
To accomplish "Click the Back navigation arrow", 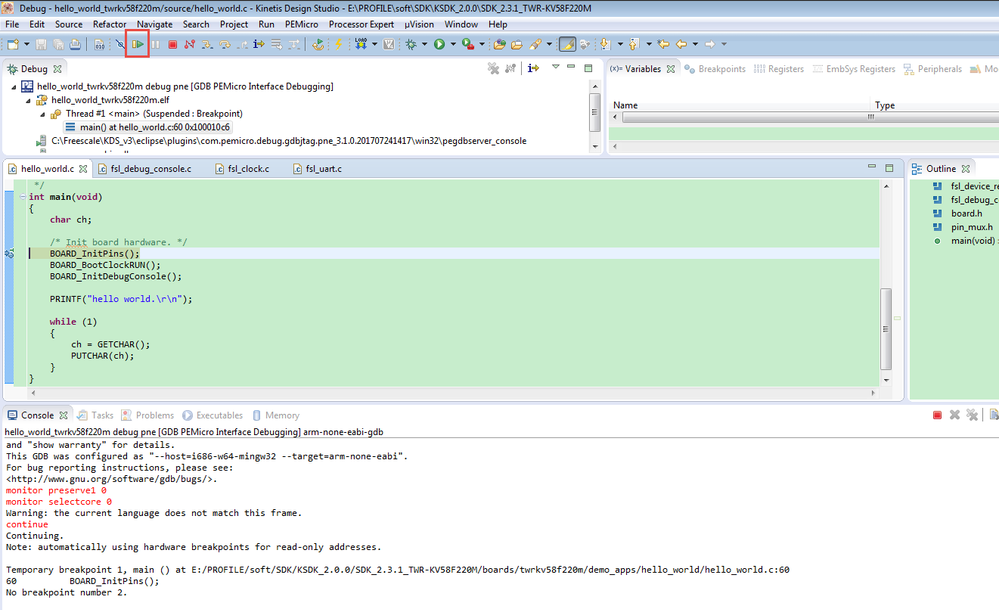I will pos(681,44).
